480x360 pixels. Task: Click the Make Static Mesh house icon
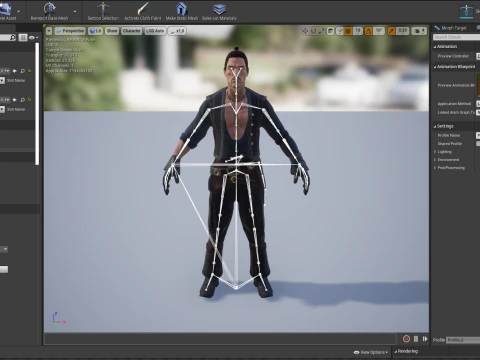[x=182, y=8]
